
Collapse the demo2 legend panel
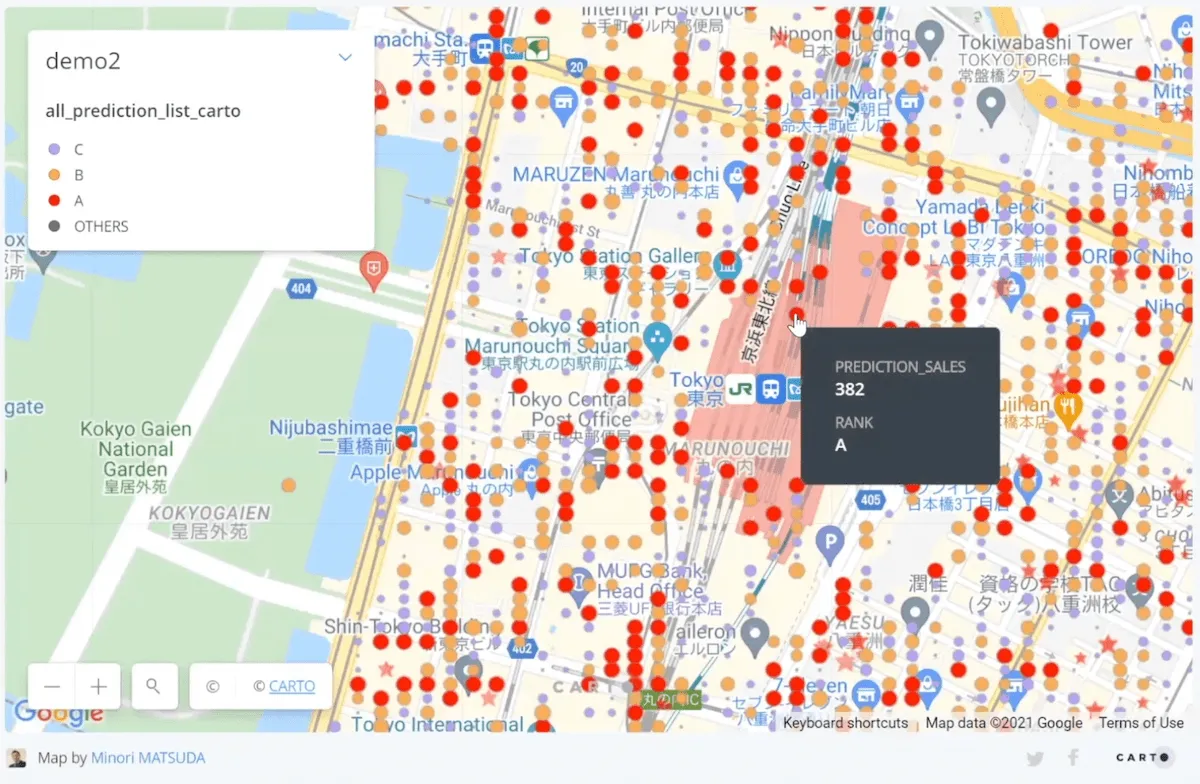345,58
